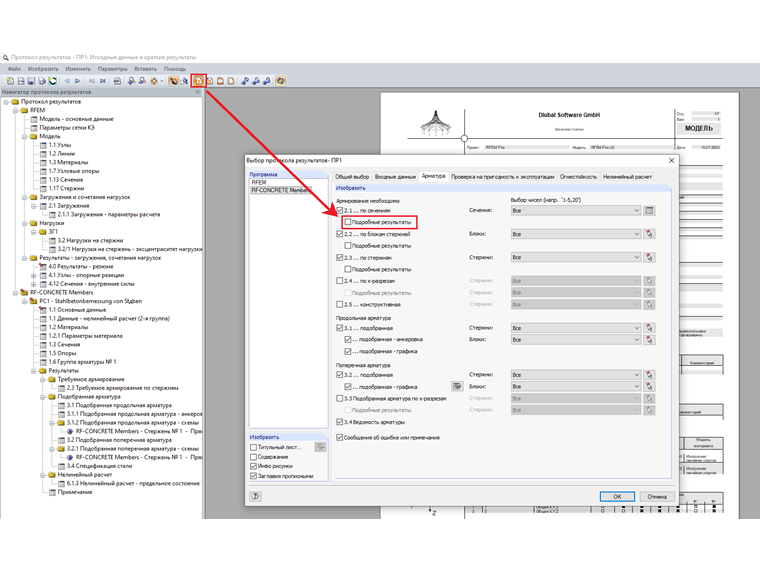Open the Стержни dropdown in row 2.3
Viewport: 760px width, 571px height.
pos(576,257)
